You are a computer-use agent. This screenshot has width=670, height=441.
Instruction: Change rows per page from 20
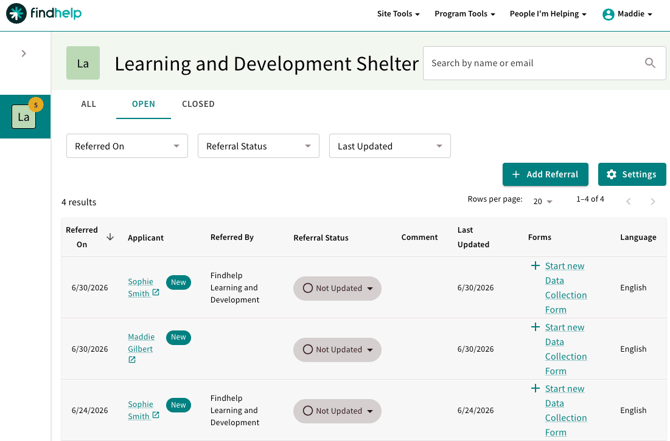543,201
